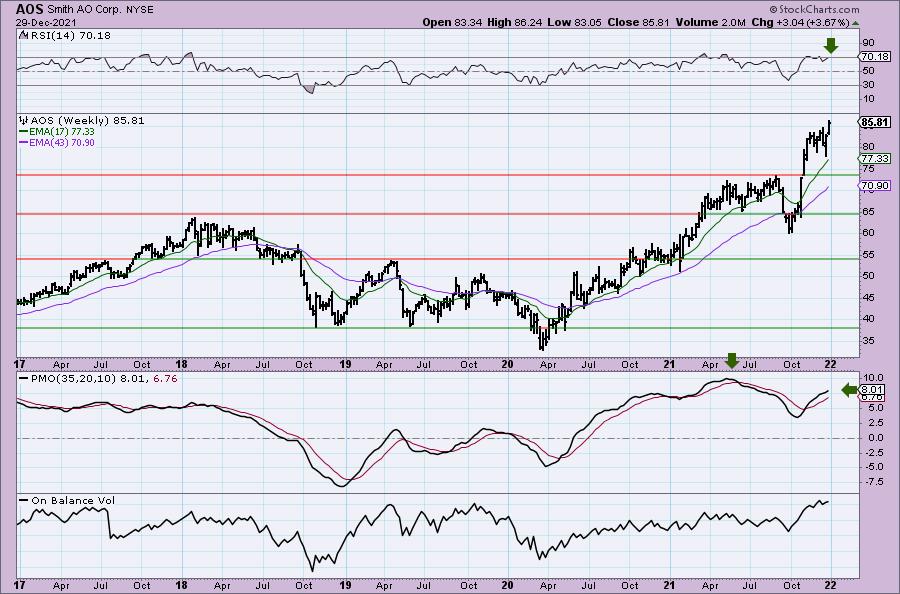This screenshot has width=900, height=594.
Task: Select the AOS ticker symbol in the title
Action: 29,9
